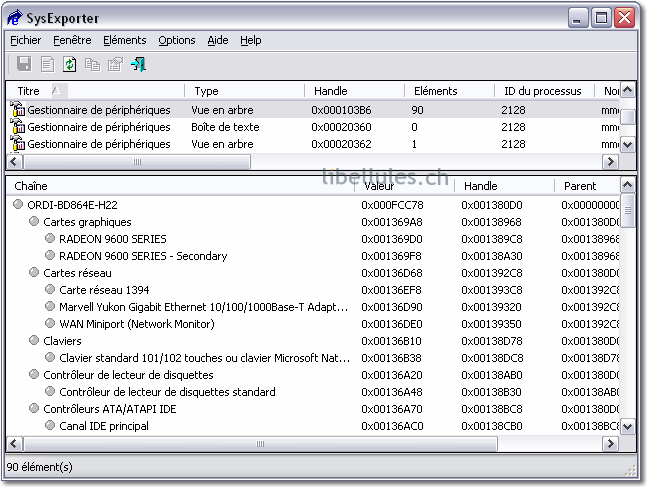This screenshot has width=647, height=487.
Task: Click the upper list's horizontal scrollbar thumb
Action: pos(137,161)
